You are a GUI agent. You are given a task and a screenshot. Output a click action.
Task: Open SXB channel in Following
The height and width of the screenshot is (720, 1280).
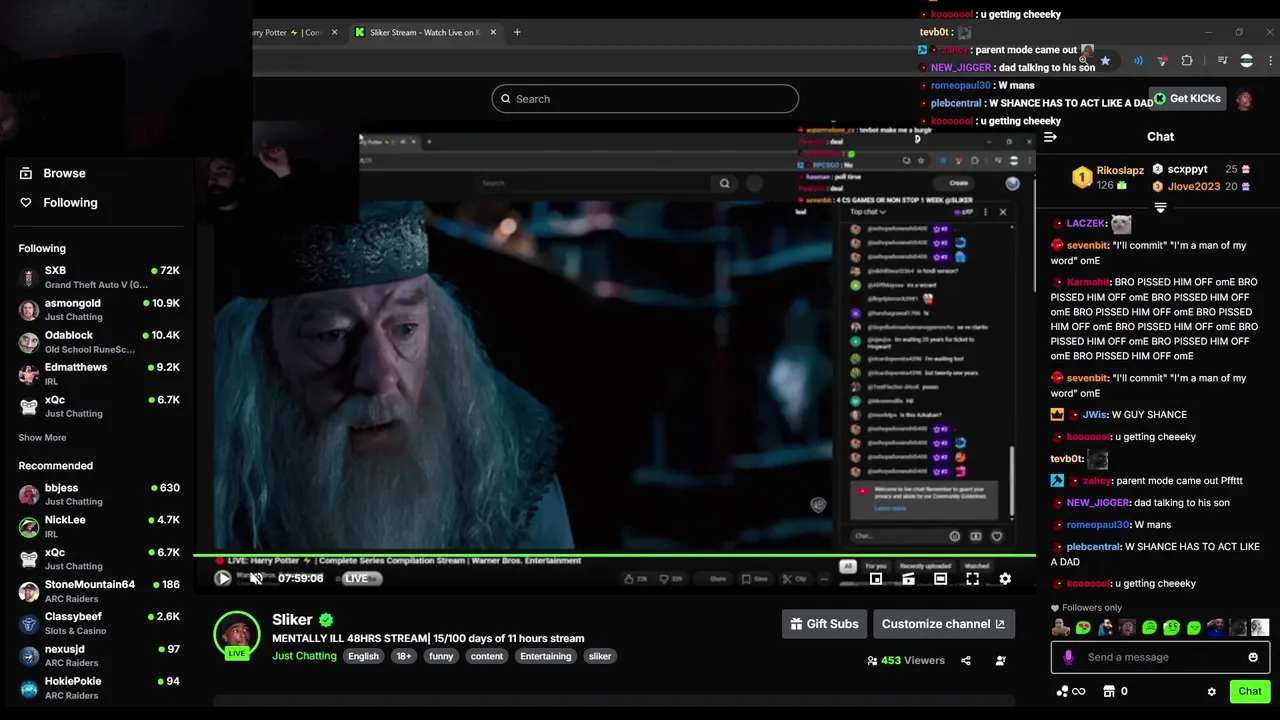point(99,277)
